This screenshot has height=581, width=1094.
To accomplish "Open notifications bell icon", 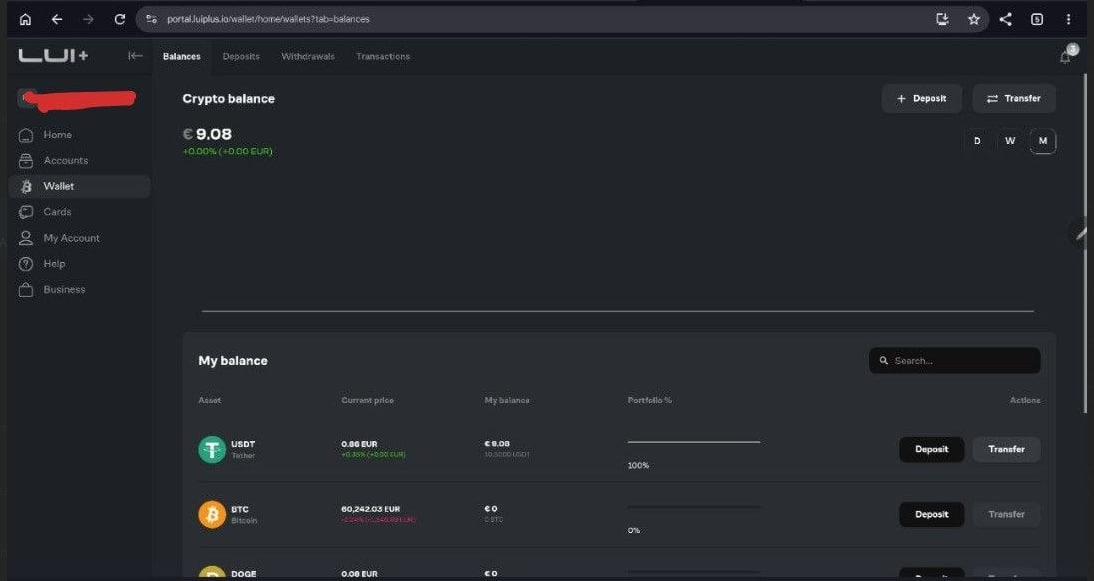I will click(x=1065, y=56).
